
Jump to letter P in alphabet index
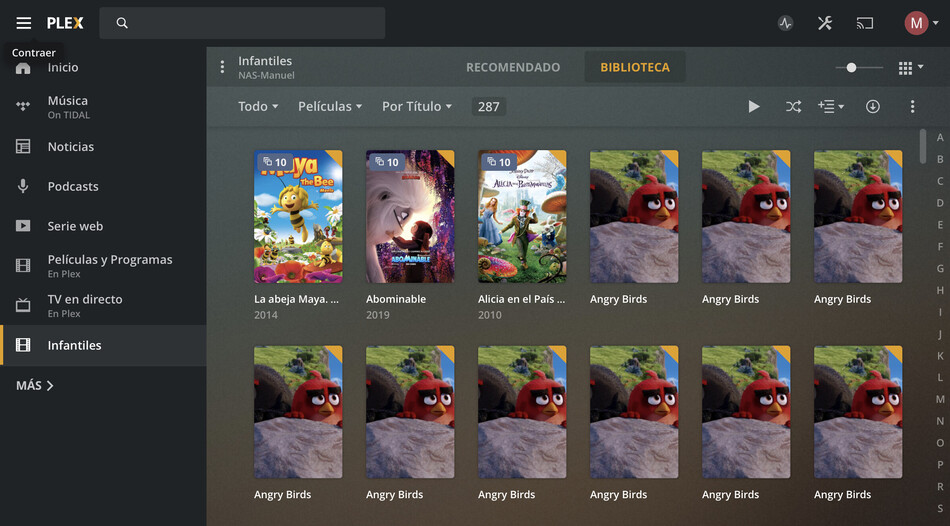point(940,465)
